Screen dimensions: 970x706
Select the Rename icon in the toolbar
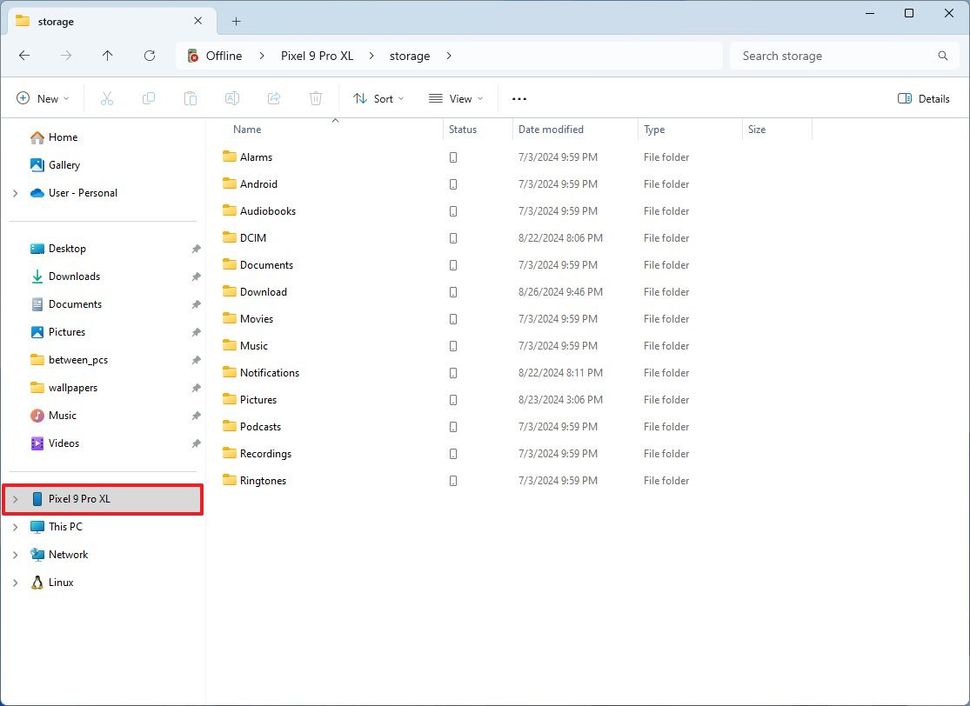tap(232, 98)
